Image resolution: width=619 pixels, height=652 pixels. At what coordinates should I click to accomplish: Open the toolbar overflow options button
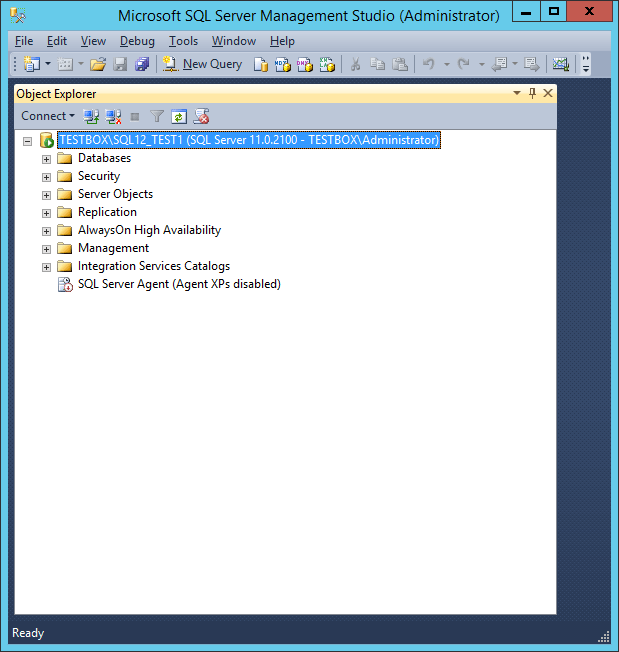coord(586,64)
